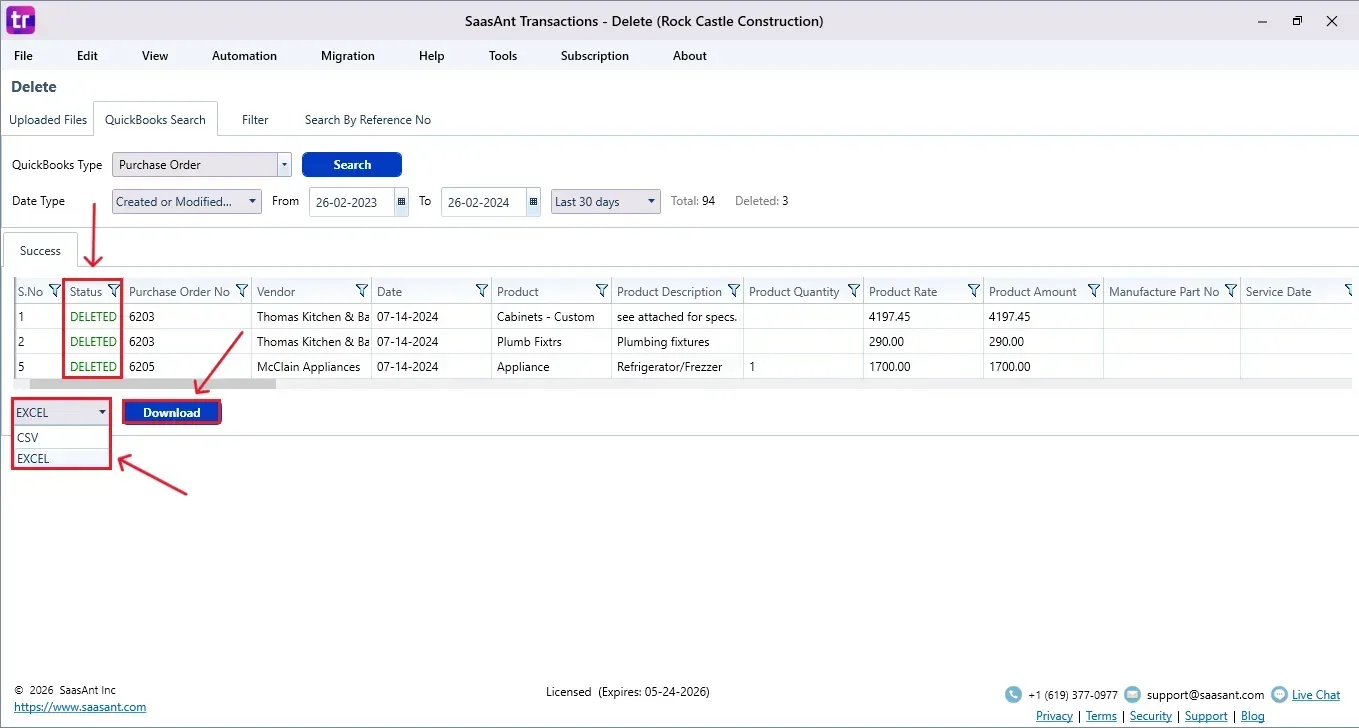
Task: Click filter icon on Product Rate column
Action: point(974,291)
